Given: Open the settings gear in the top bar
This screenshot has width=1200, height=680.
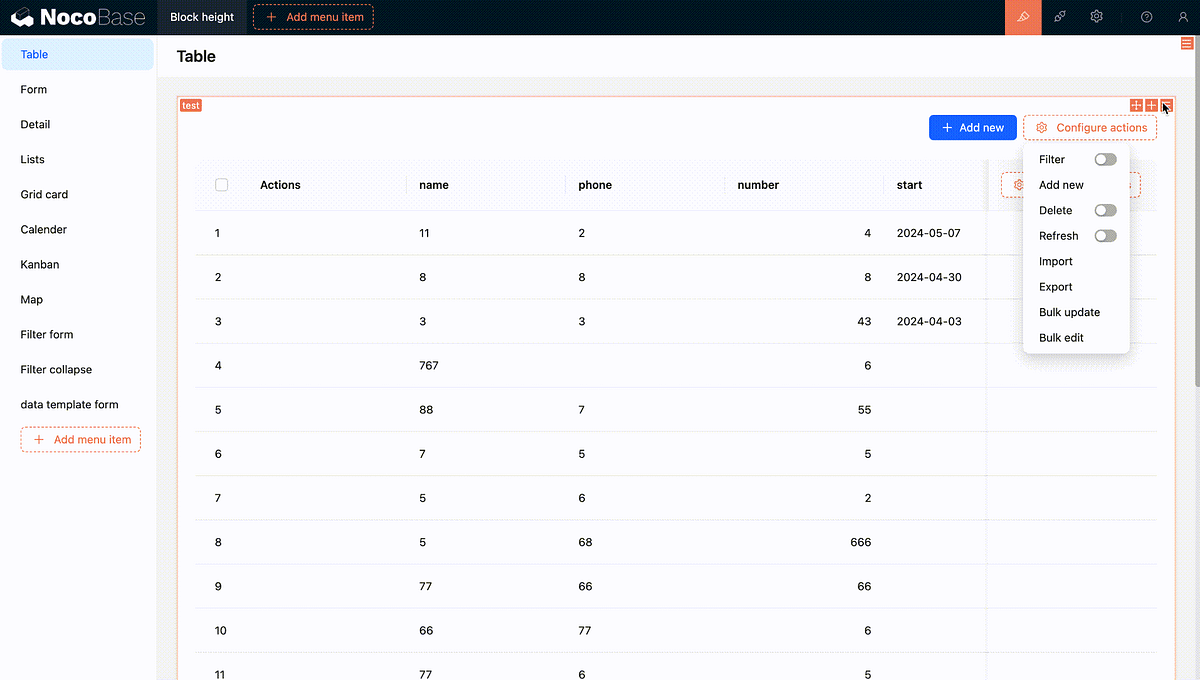Looking at the screenshot, I should tap(1096, 17).
